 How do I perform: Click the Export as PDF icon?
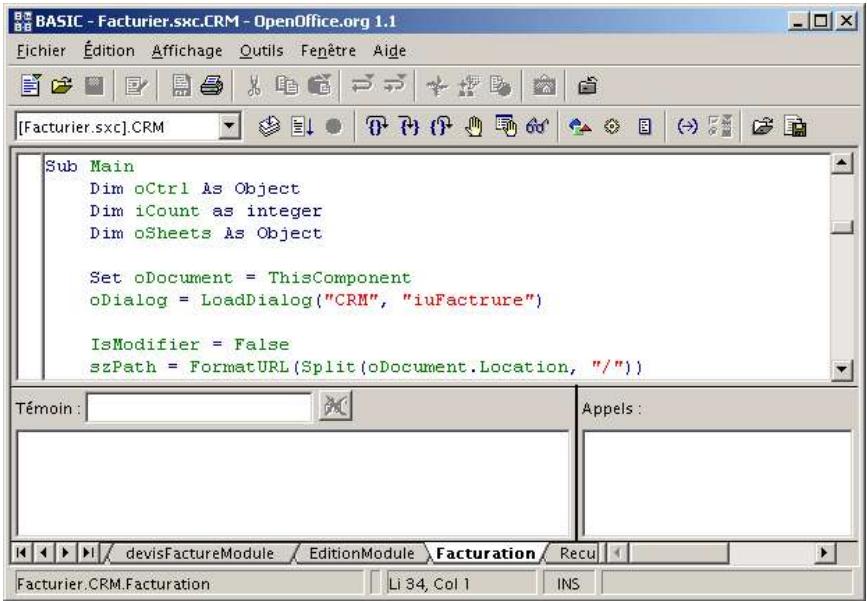click(181, 86)
